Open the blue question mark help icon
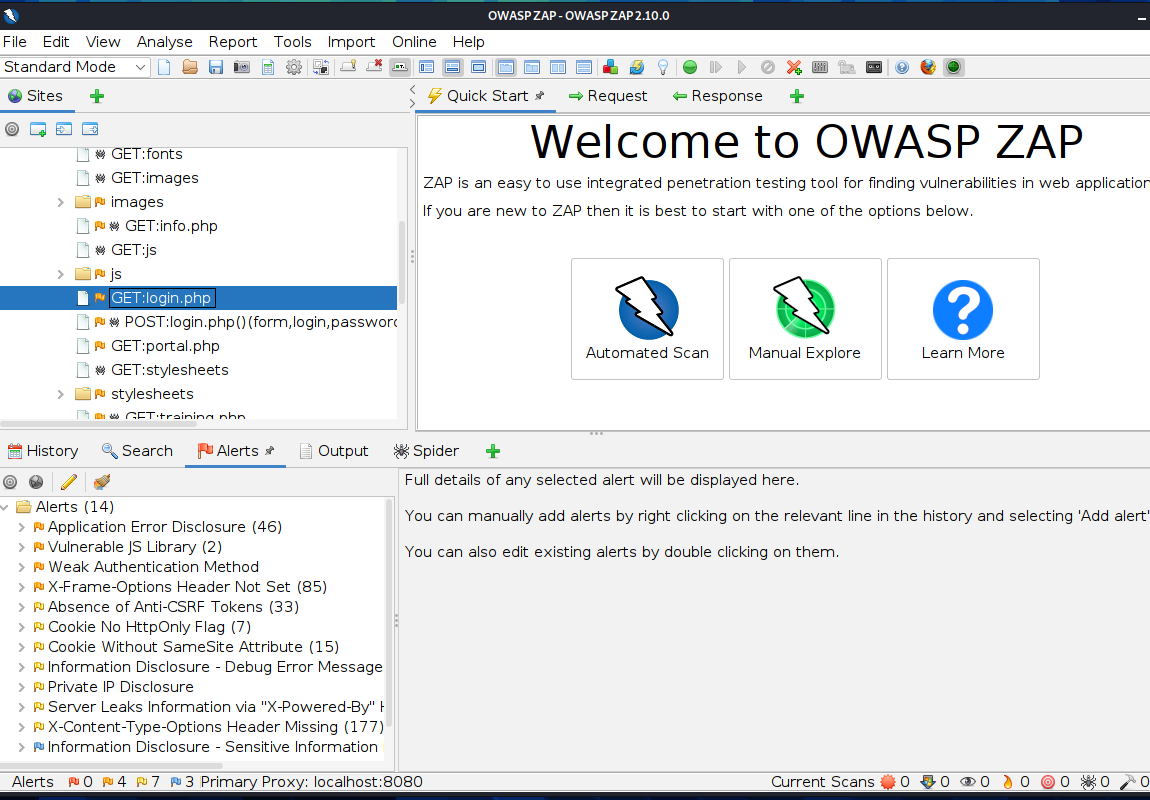 tap(901, 67)
